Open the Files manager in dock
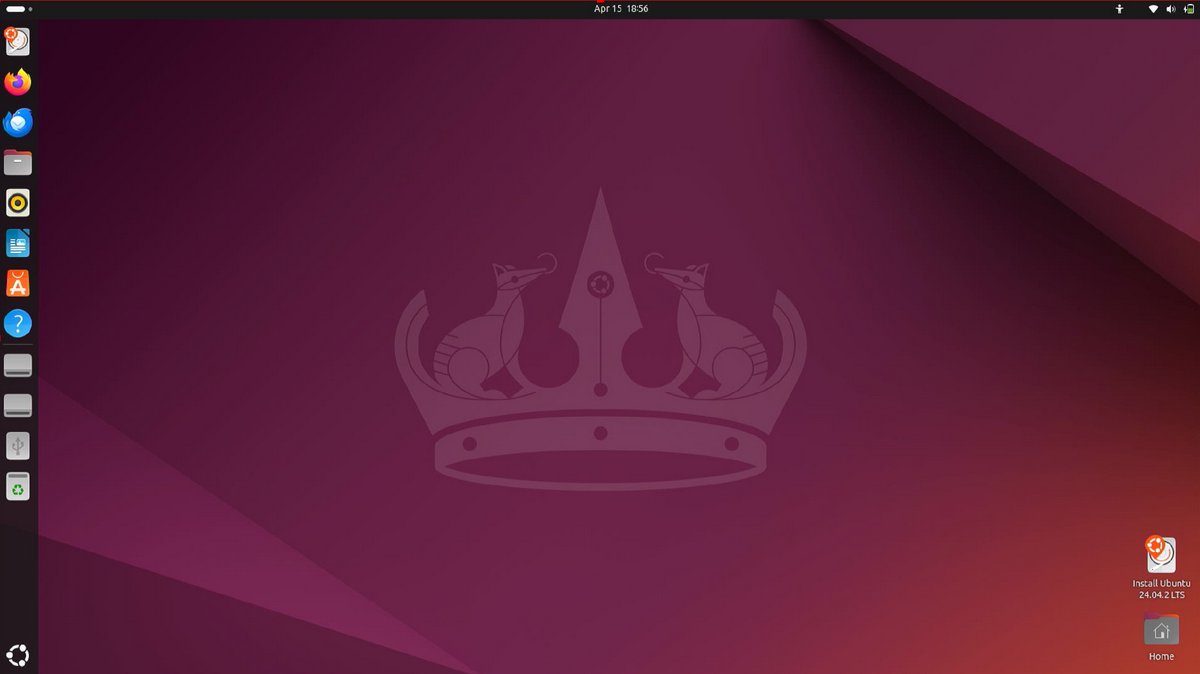 (x=18, y=163)
